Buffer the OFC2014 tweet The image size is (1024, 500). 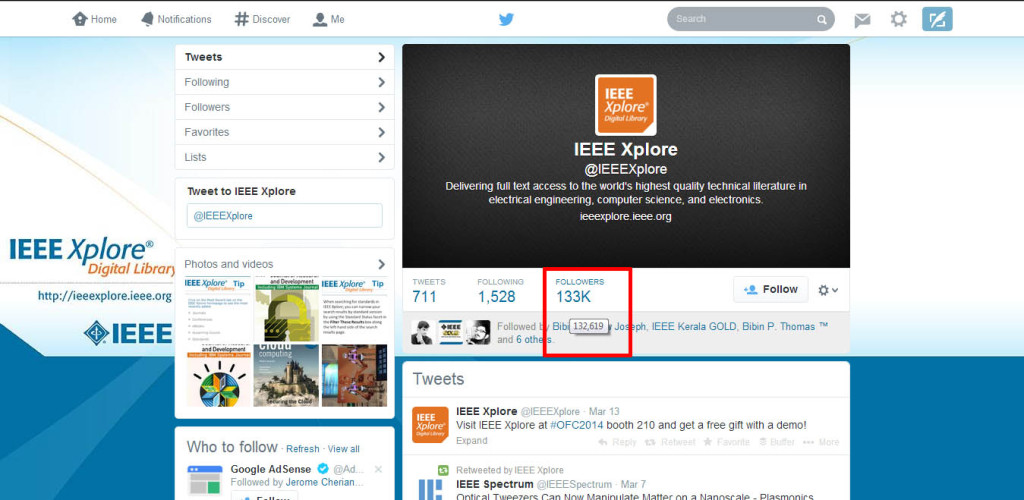(776, 442)
